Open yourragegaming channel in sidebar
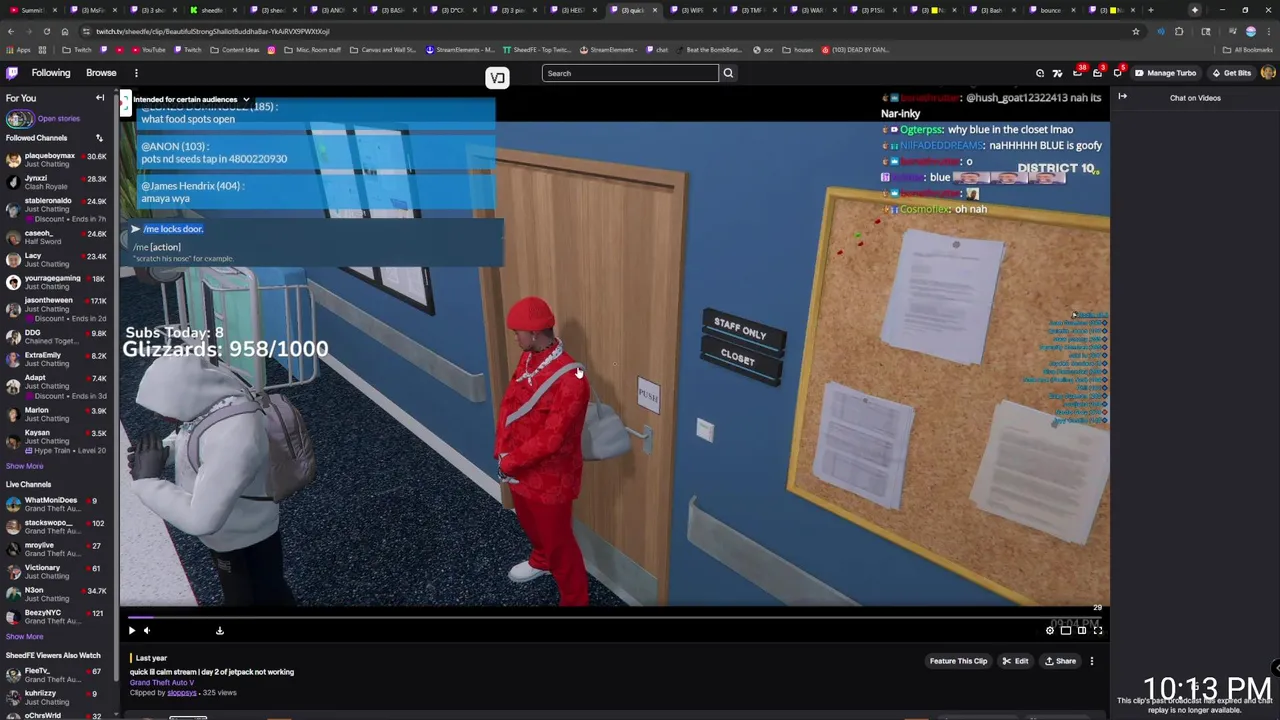This screenshot has height=720, width=1280. 57,283
